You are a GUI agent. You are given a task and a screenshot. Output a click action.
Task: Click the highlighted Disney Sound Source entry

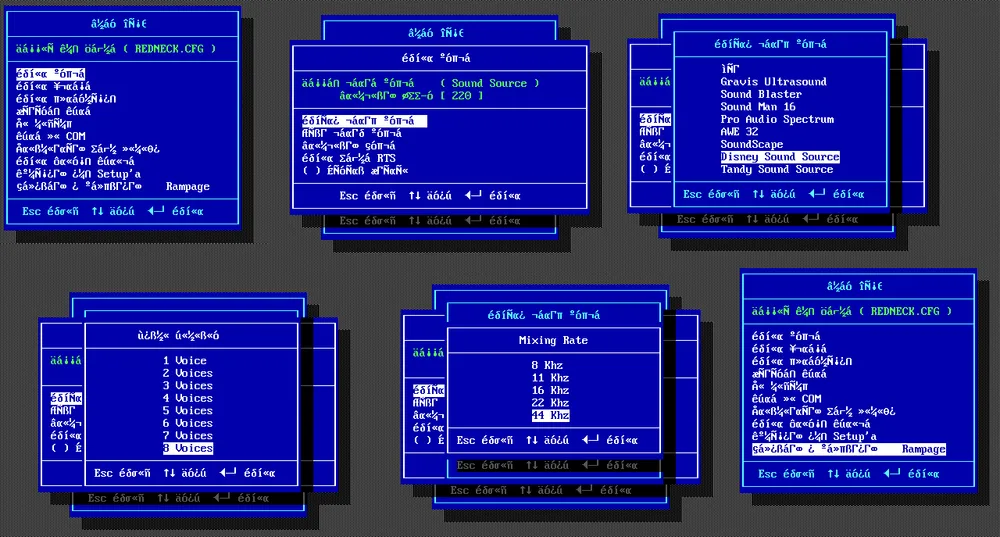click(780, 157)
